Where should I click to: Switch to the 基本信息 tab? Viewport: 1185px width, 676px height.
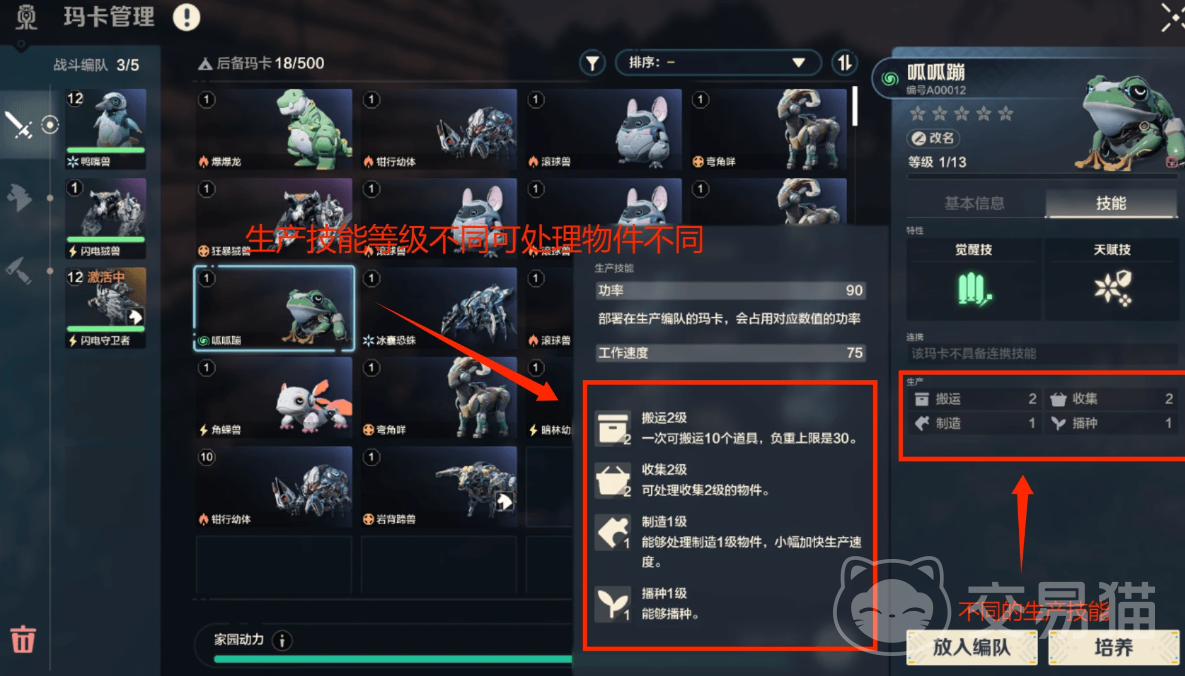coord(974,203)
